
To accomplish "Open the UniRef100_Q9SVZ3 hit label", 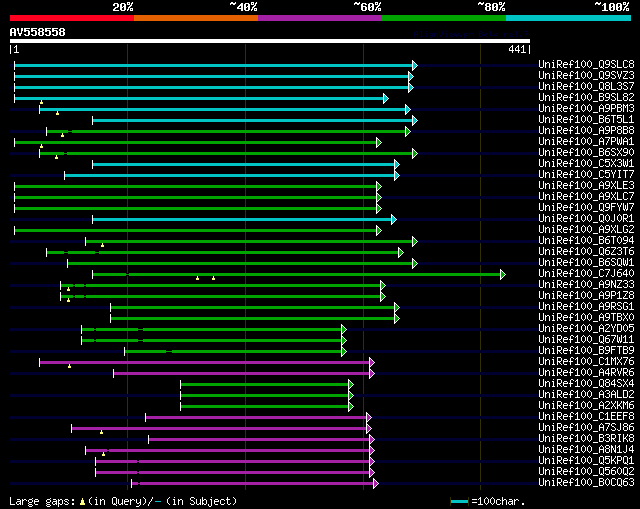I will click(x=586, y=76).
